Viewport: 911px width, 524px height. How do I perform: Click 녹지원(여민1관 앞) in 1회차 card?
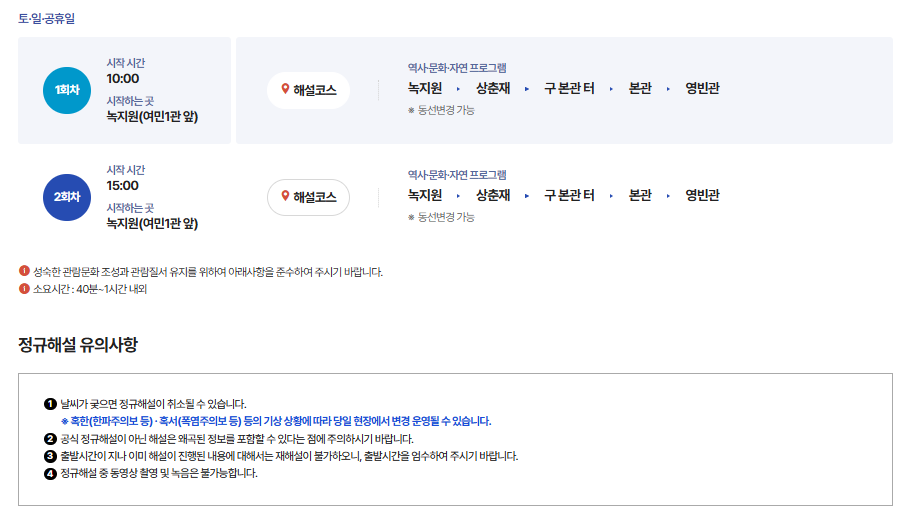pos(152,117)
